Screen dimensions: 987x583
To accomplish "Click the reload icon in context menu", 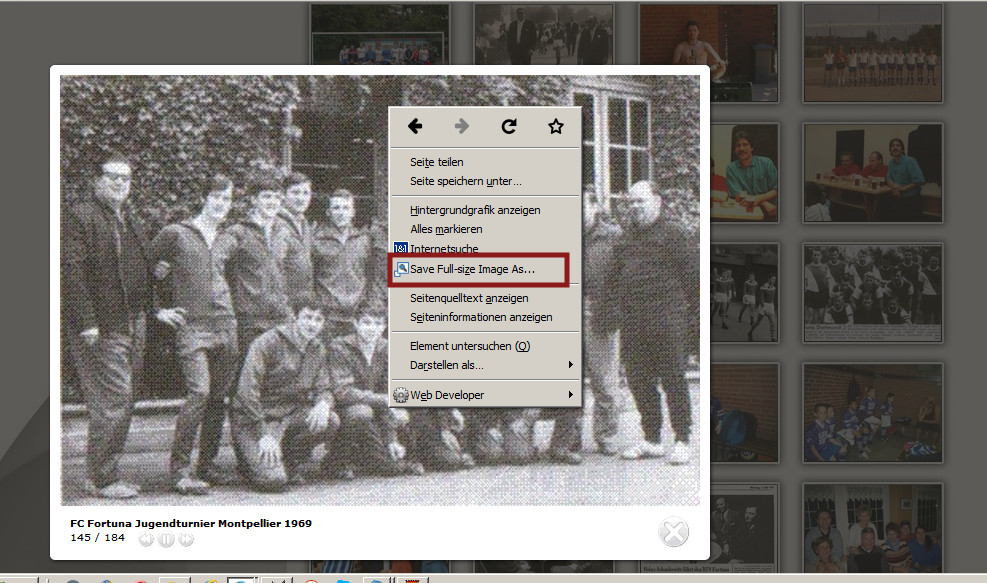I will pos(509,127).
